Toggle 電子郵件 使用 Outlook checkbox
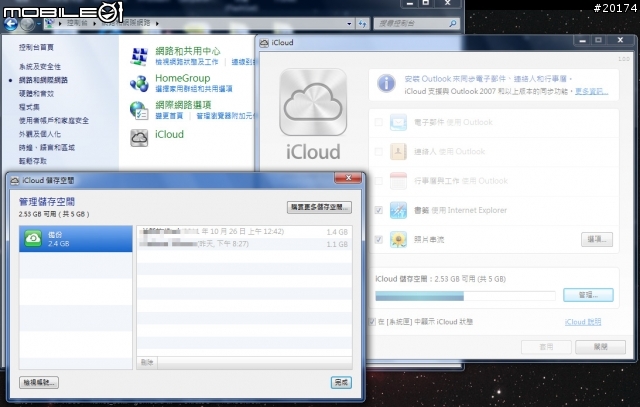Image resolution: width=640 pixels, height=407 pixels. 378,122
